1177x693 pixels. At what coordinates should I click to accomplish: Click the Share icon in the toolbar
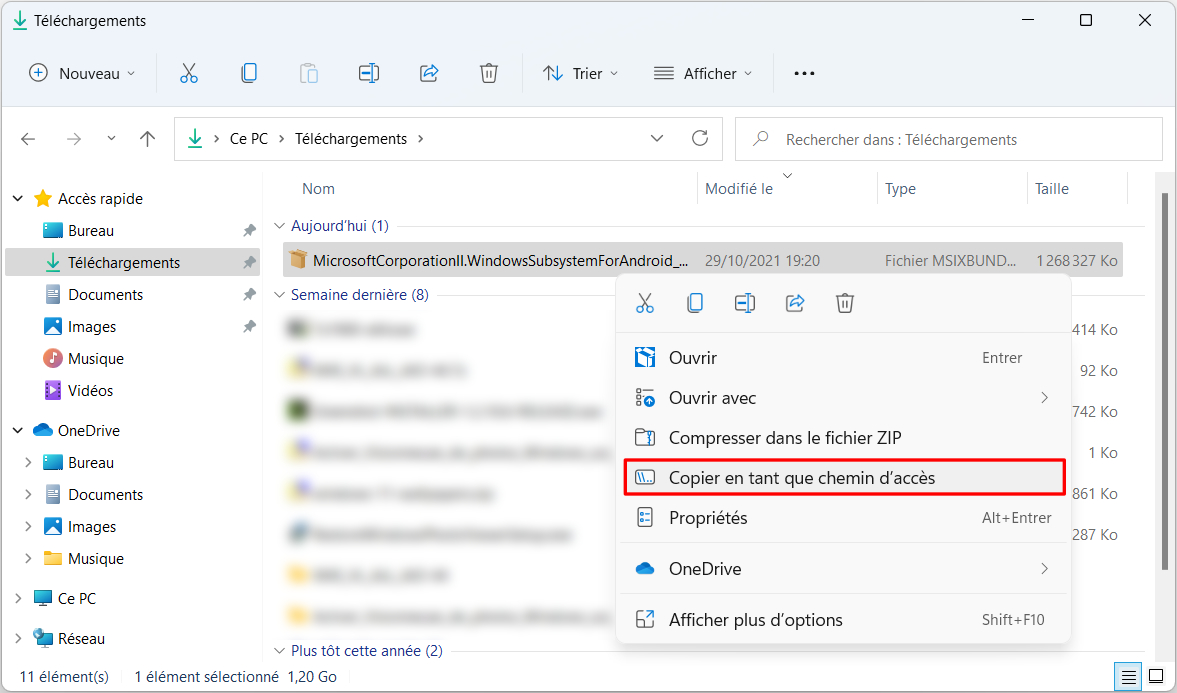tap(429, 73)
